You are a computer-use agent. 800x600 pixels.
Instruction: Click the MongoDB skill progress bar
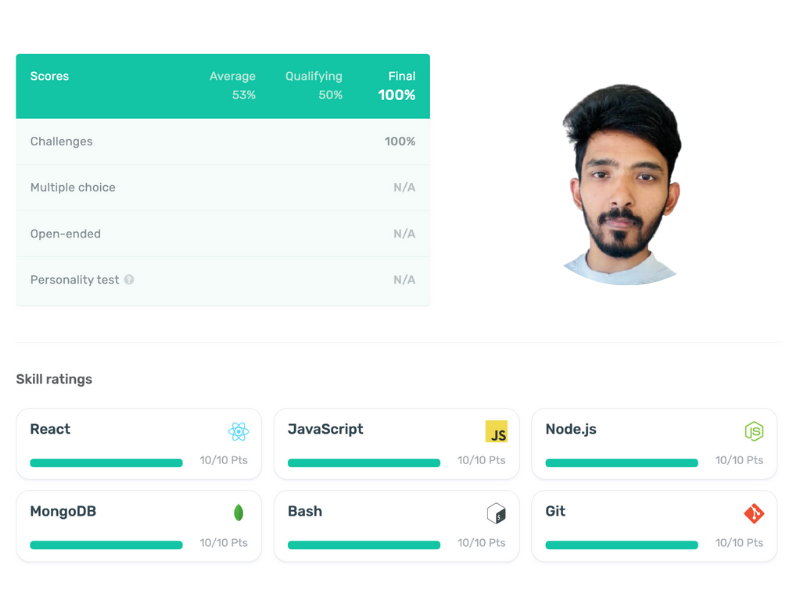click(106, 545)
